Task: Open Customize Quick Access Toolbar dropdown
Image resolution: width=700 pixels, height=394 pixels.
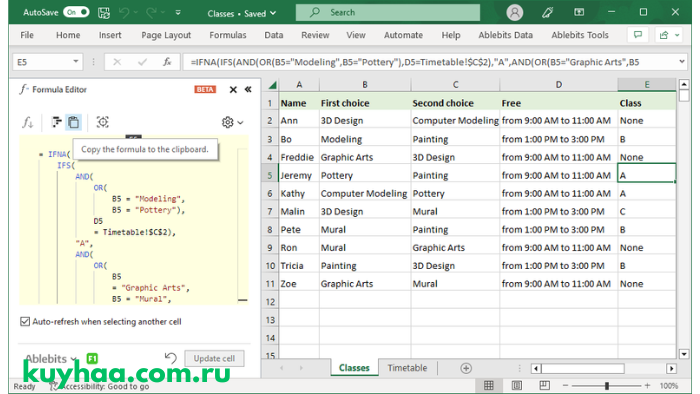Action: click(178, 12)
